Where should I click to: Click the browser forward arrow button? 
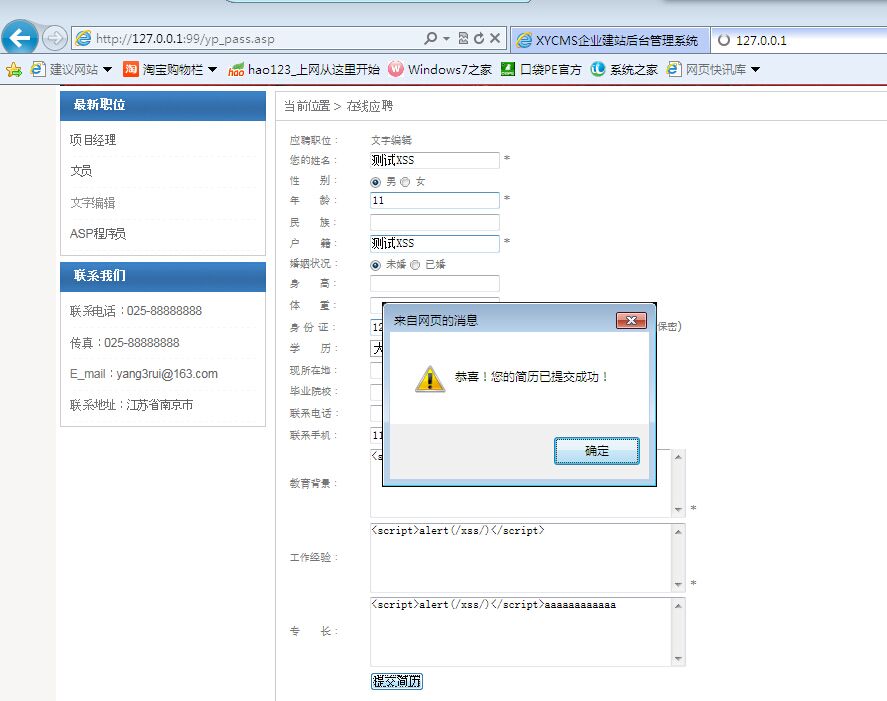54,38
